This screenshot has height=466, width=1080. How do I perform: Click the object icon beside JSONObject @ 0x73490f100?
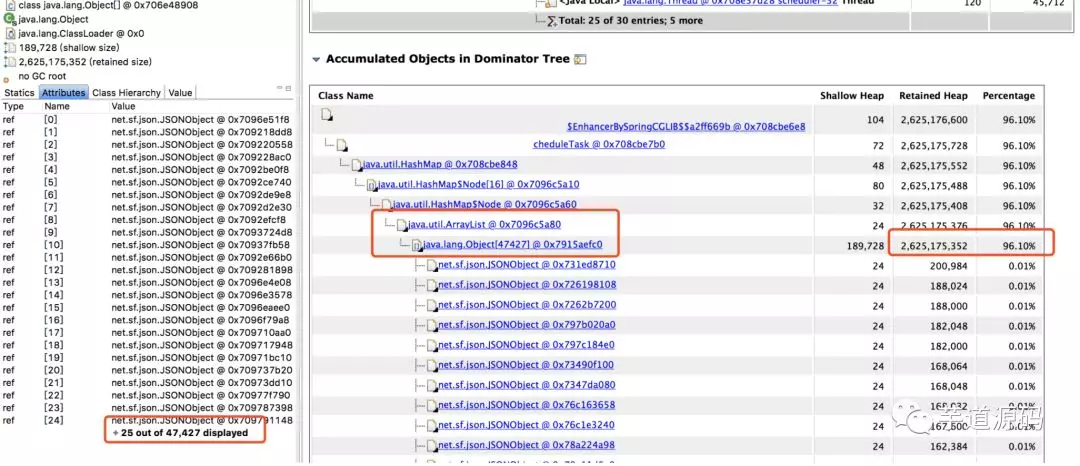pyautogui.click(x=431, y=365)
